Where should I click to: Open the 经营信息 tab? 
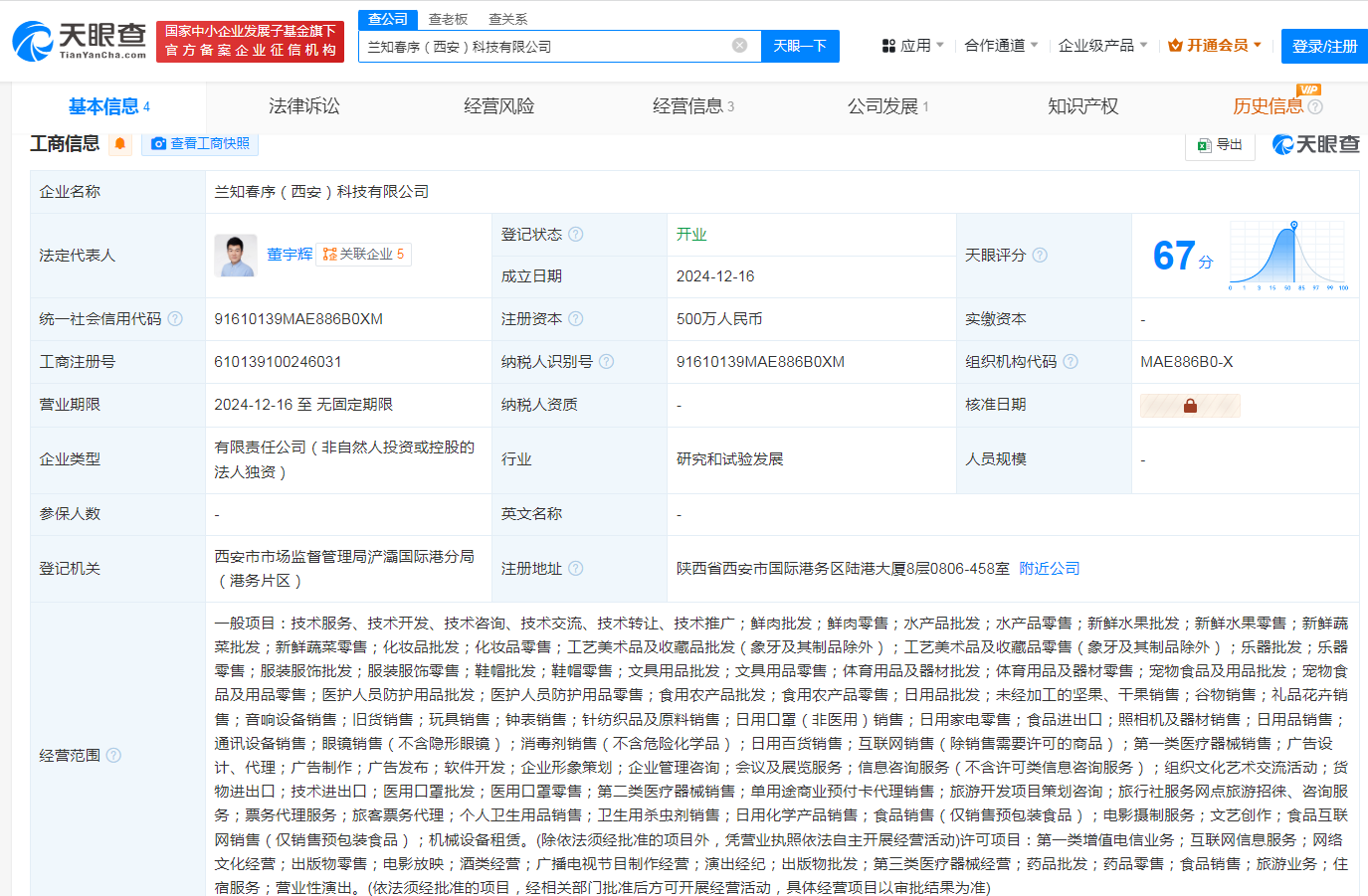tap(693, 106)
